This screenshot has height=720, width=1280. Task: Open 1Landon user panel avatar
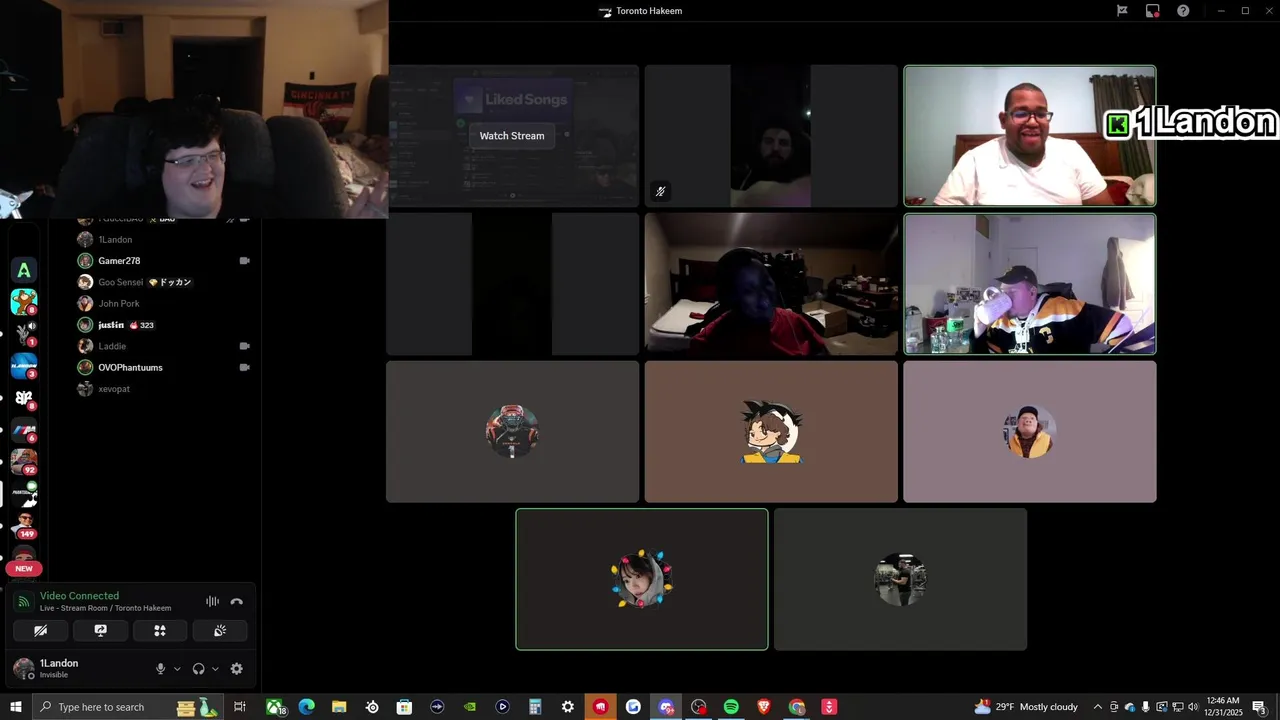click(24, 668)
